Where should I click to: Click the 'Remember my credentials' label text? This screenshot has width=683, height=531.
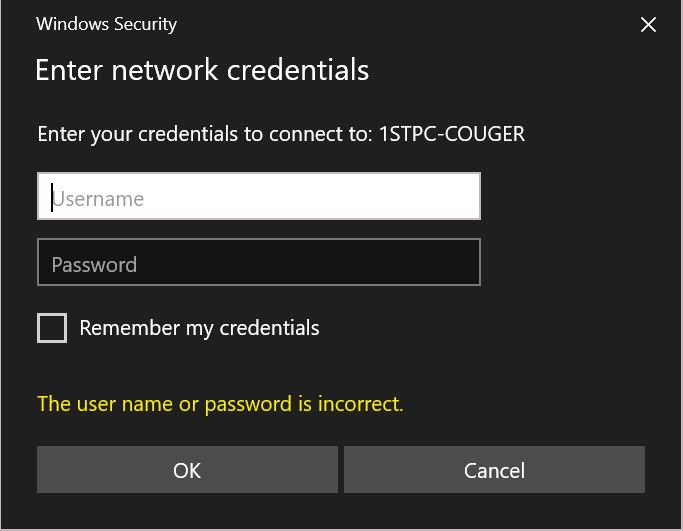tap(199, 328)
